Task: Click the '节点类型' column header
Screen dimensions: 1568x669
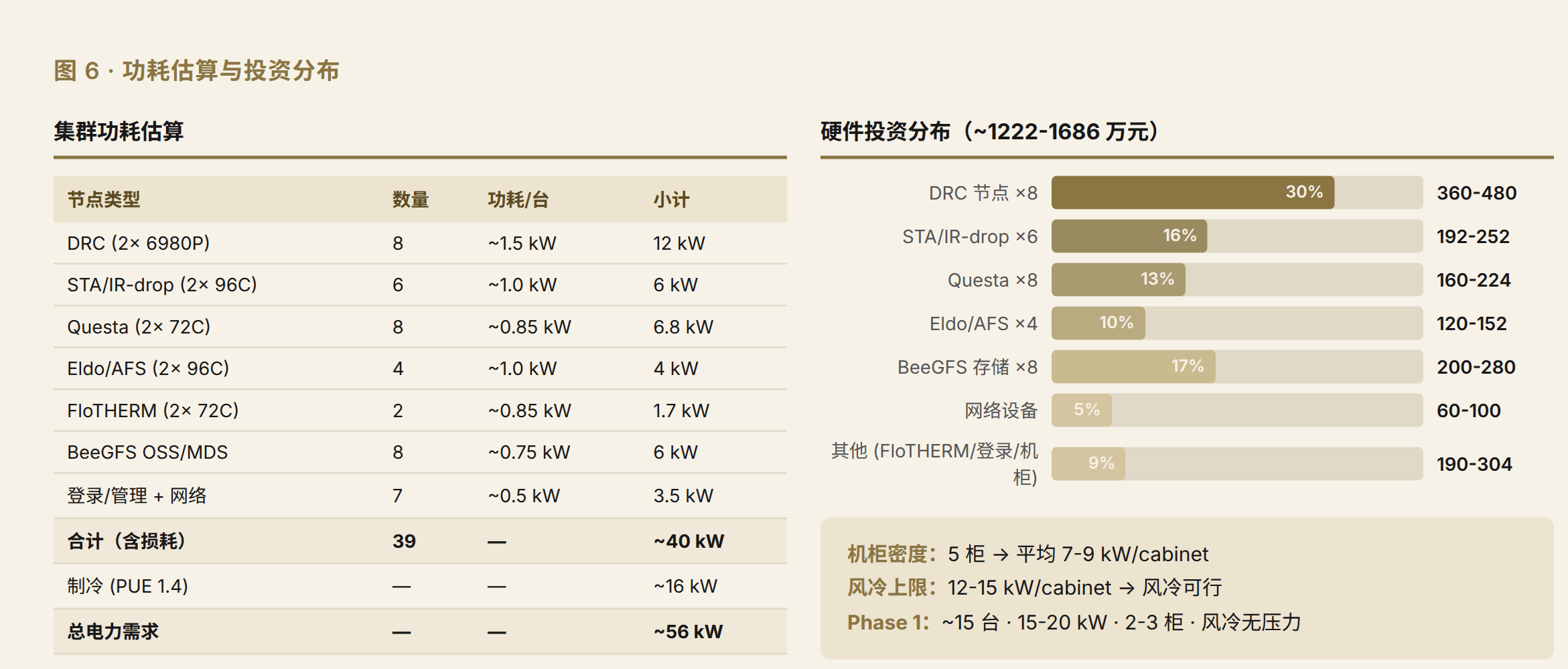Action: [x=104, y=200]
